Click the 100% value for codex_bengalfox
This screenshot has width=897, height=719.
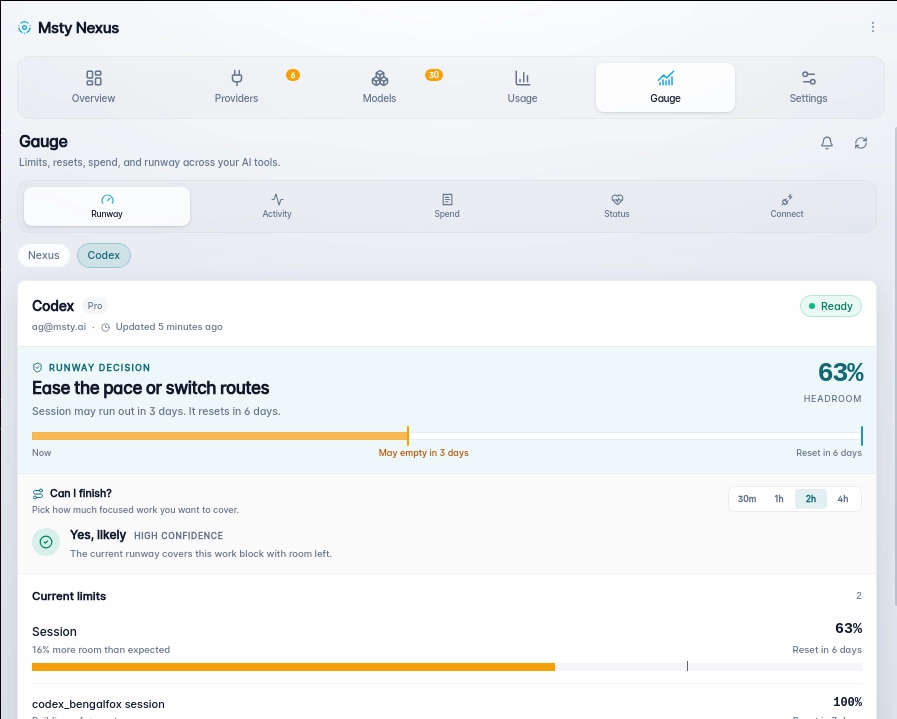(x=847, y=702)
